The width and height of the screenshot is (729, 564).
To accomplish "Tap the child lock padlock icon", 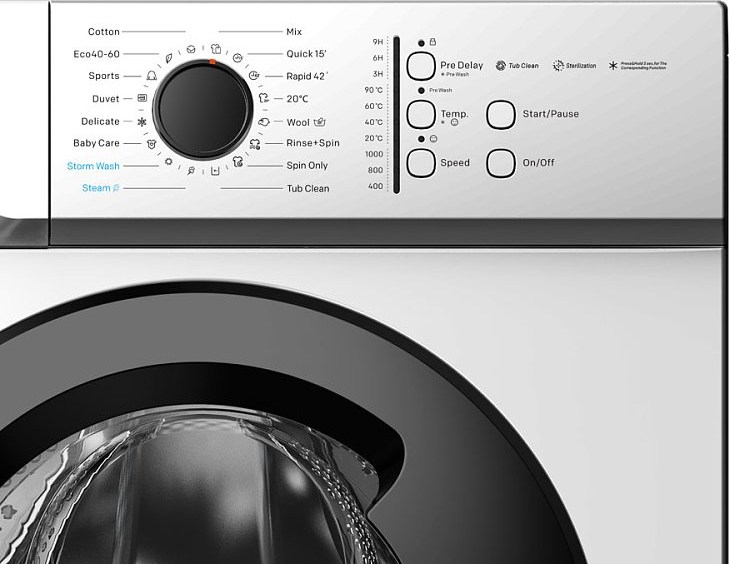I will tap(433, 42).
